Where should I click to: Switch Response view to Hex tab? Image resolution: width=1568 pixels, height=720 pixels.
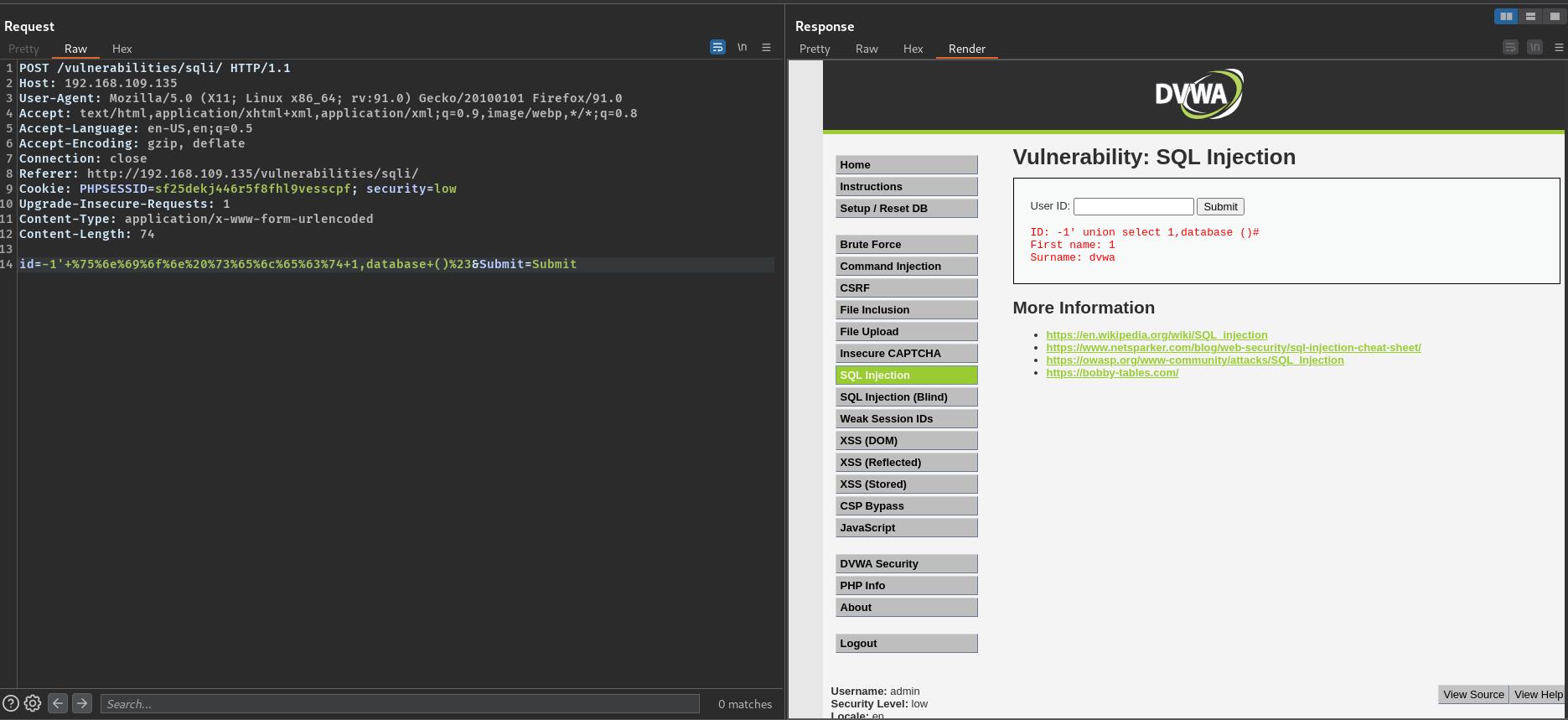pyautogui.click(x=913, y=49)
